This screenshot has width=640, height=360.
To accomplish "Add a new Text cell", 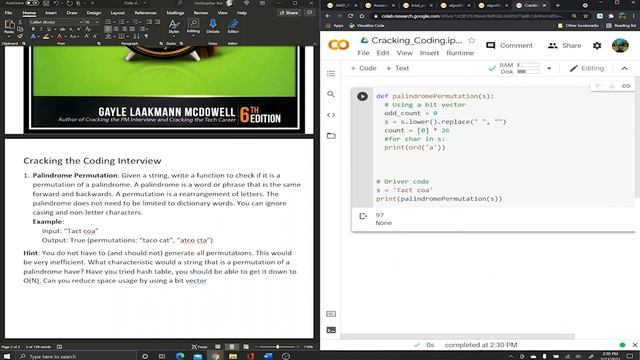I will (397, 68).
